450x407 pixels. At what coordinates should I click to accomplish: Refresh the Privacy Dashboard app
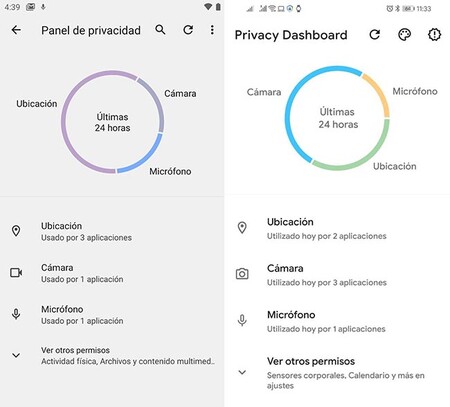click(x=375, y=35)
